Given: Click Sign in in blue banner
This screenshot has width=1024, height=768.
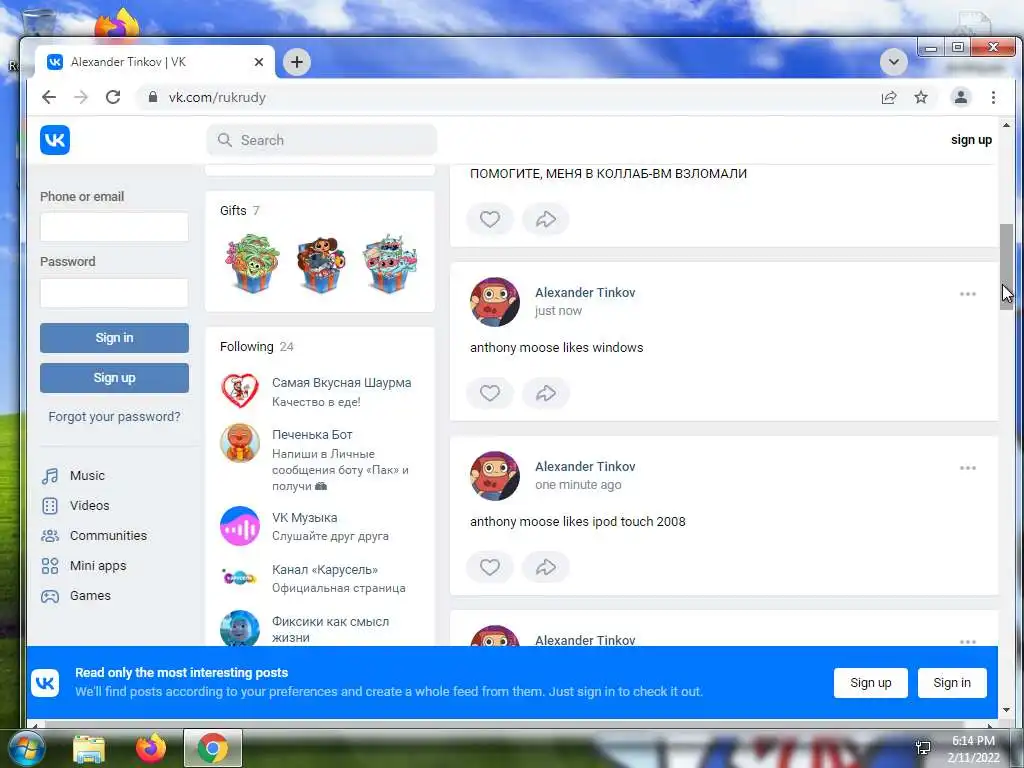Looking at the screenshot, I should click(x=952, y=682).
